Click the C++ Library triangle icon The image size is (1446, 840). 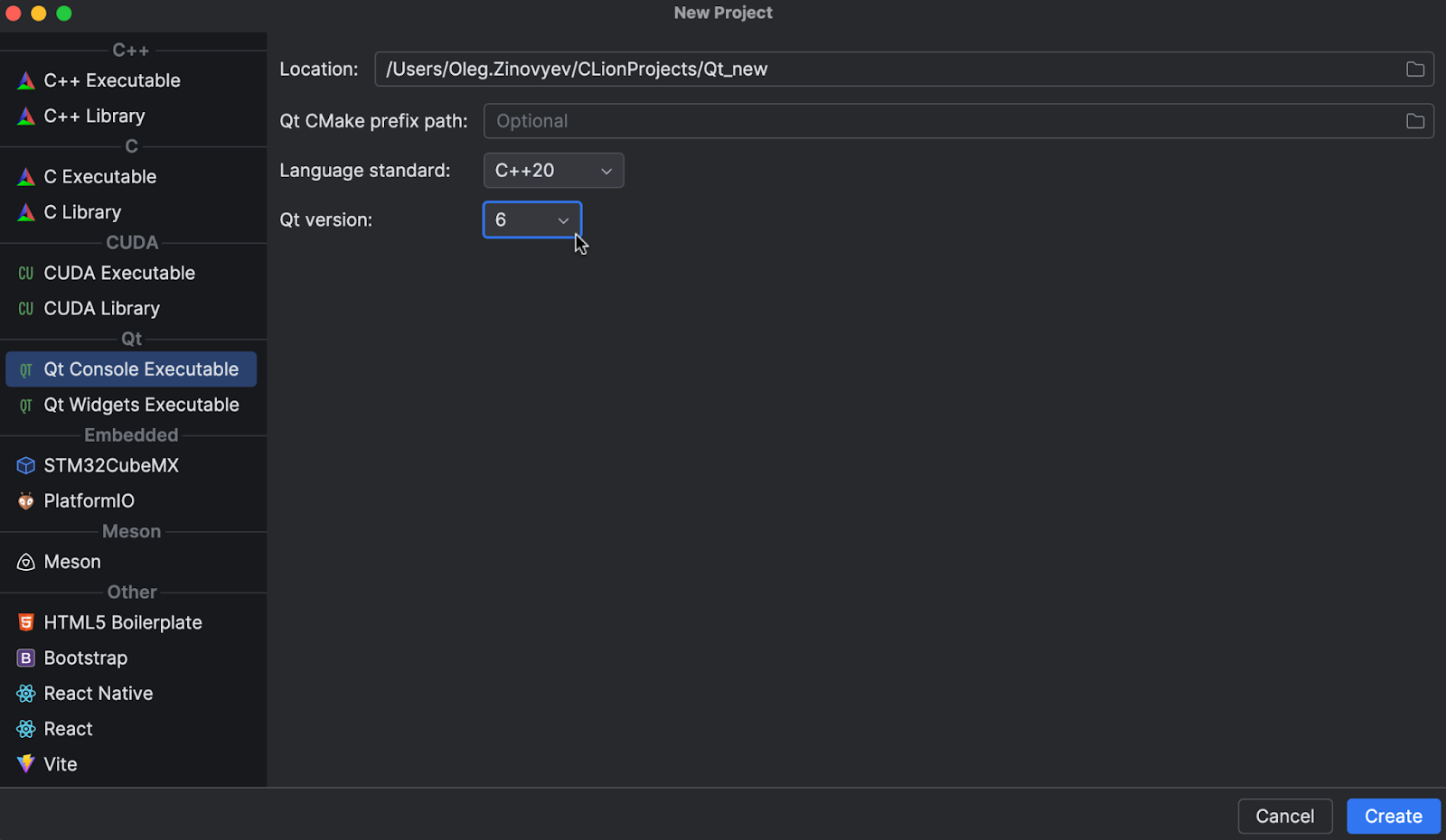pyautogui.click(x=26, y=116)
